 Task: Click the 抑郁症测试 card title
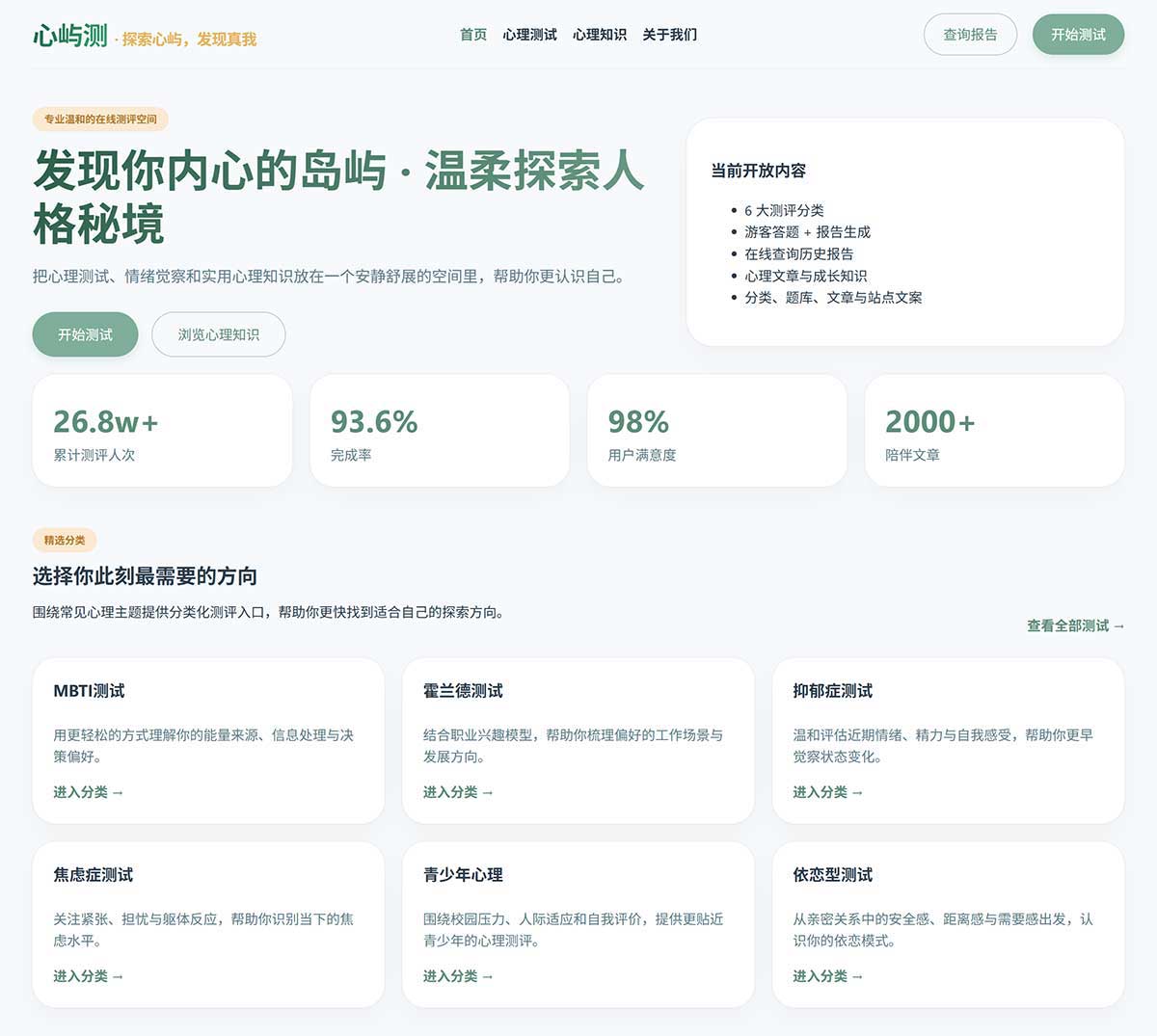point(833,691)
